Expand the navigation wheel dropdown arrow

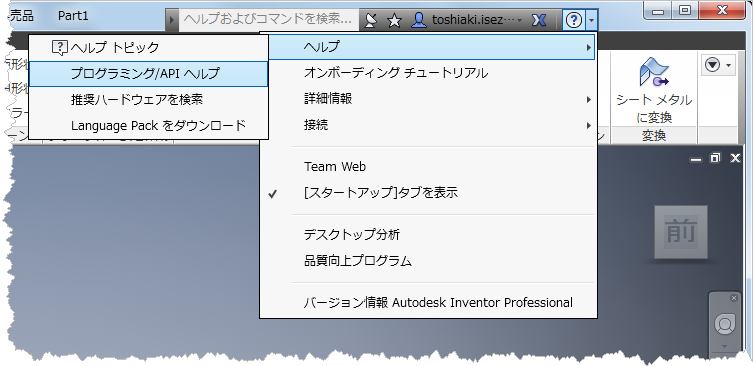point(725,346)
